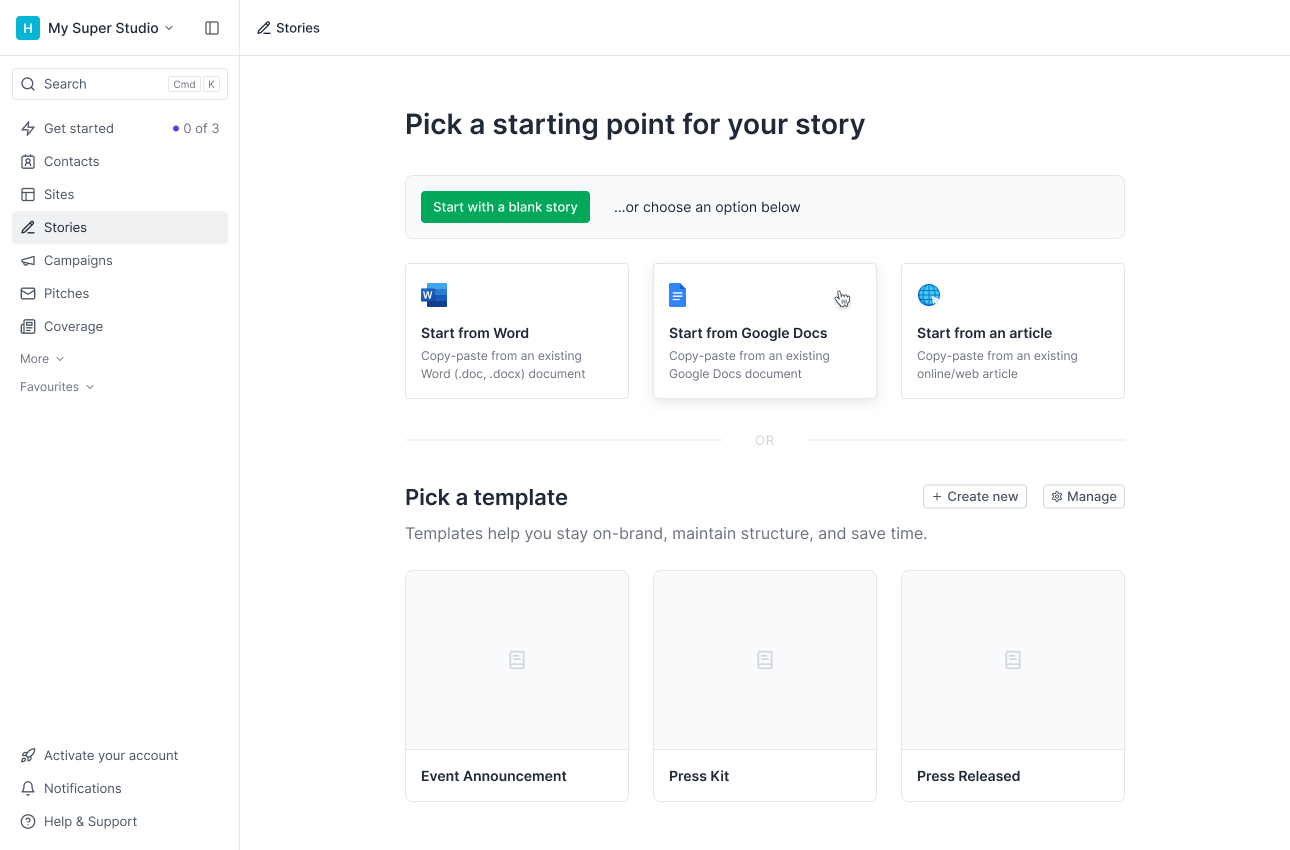Click the Word document icon
This screenshot has width=1290, height=850.
(433, 294)
